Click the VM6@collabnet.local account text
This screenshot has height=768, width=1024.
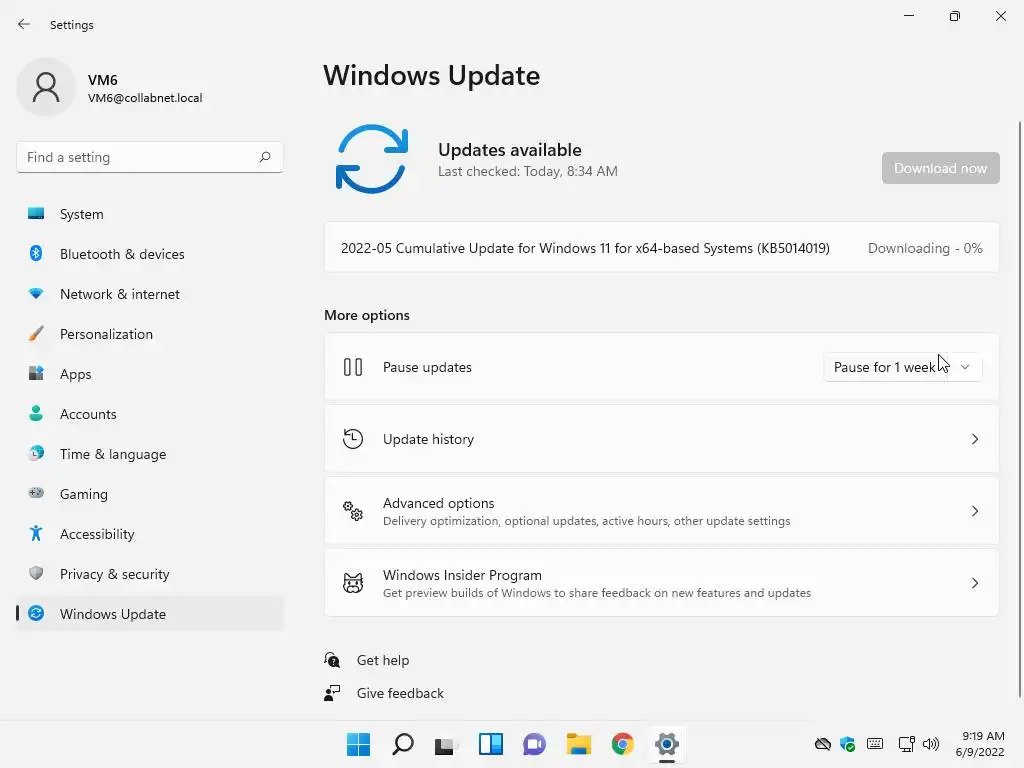click(145, 98)
